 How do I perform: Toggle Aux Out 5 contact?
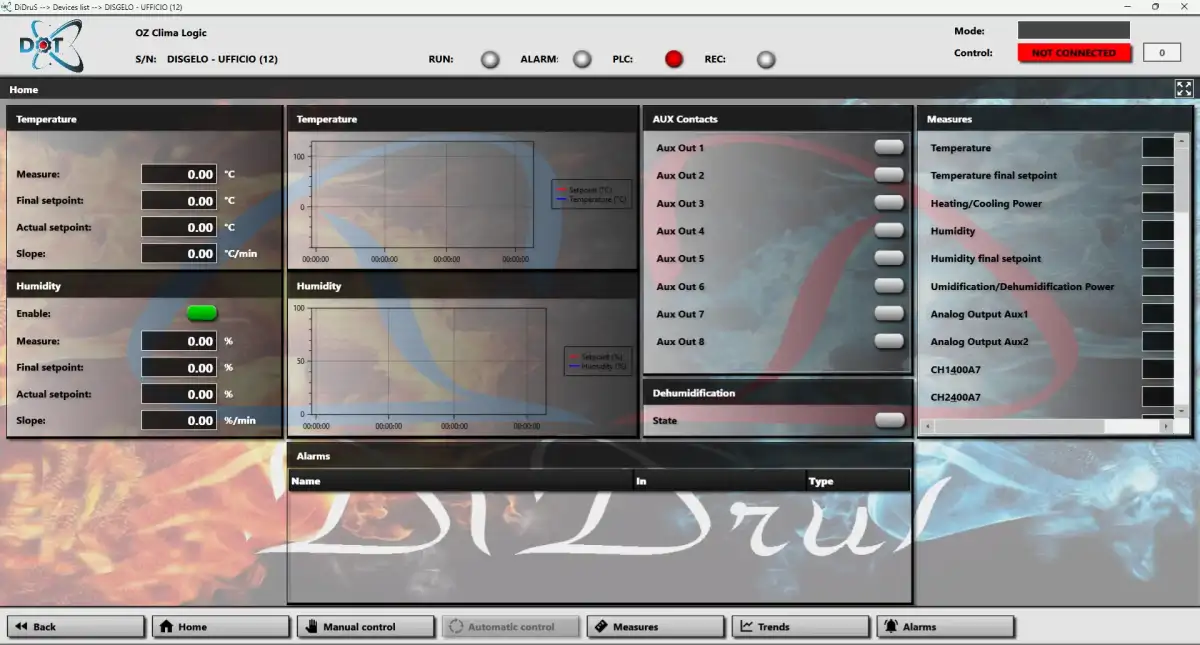[888, 259]
